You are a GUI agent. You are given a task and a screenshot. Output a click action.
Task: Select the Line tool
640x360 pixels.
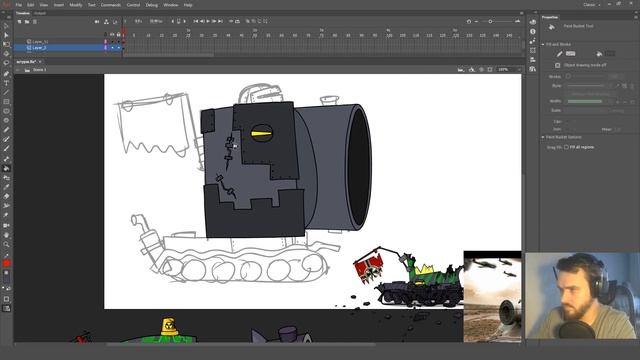click(6, 93)
